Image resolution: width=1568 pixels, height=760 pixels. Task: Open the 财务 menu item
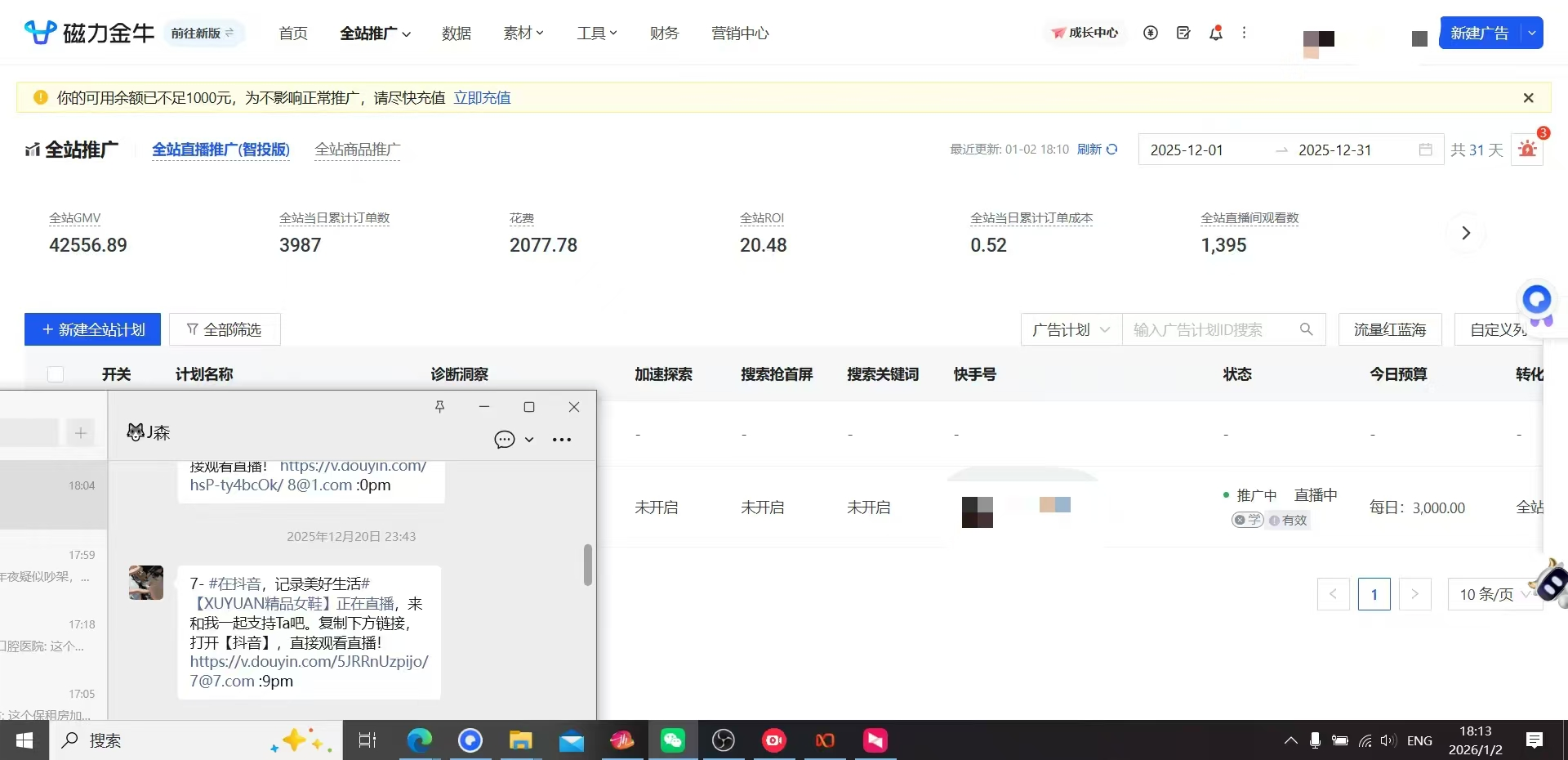click(x=663, y=33)
